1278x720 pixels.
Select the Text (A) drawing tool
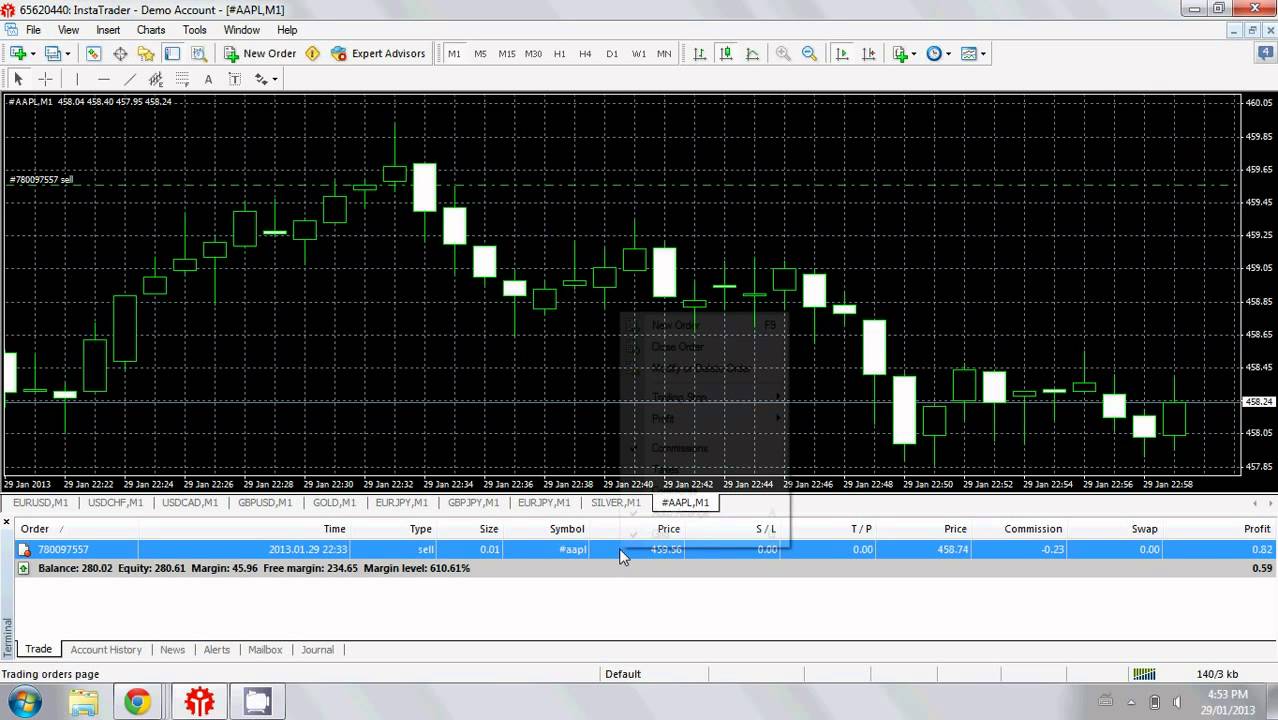pyautogui.click(x=208, y=79)
